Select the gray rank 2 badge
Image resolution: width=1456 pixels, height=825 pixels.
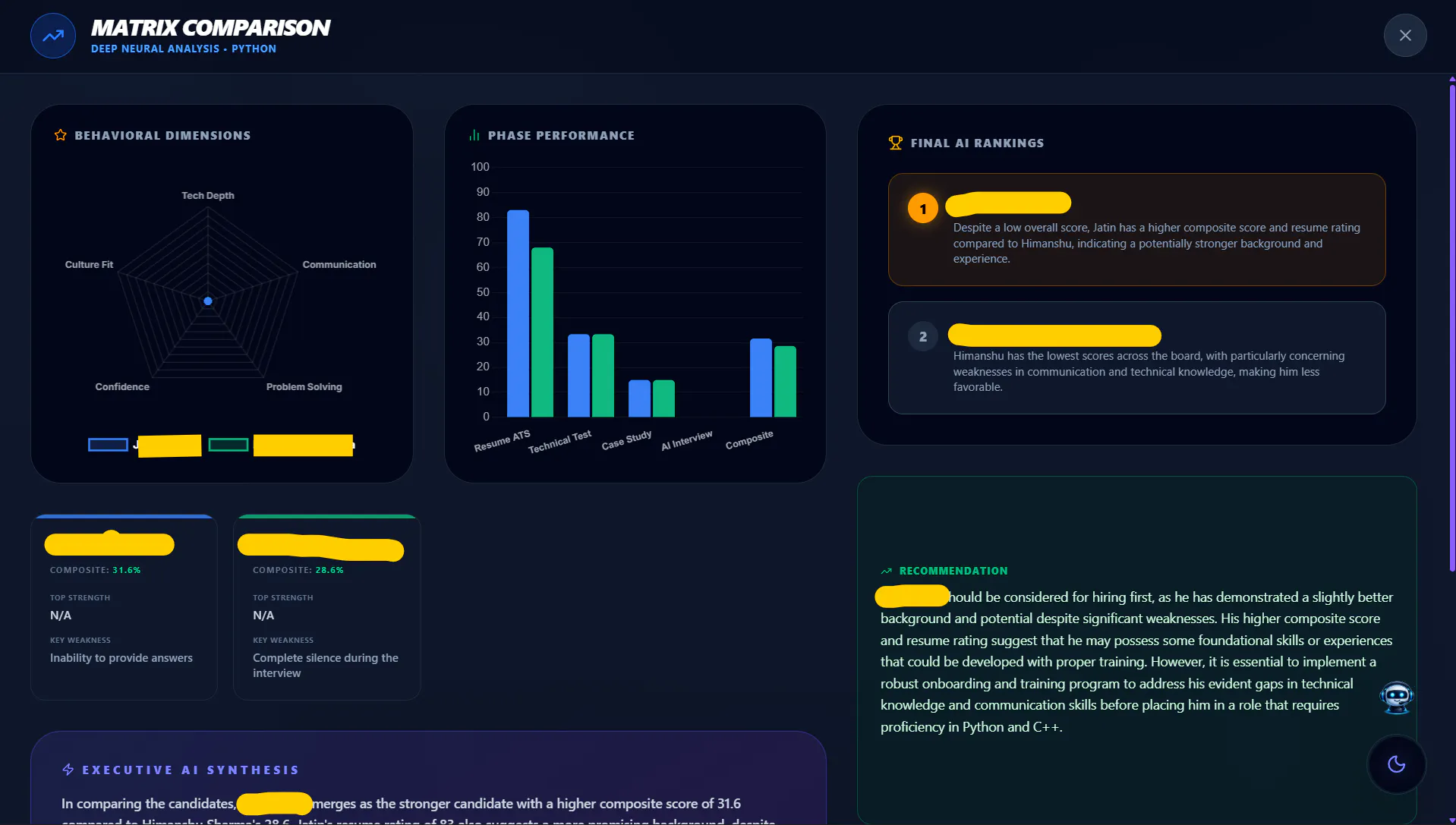[923, 336]
